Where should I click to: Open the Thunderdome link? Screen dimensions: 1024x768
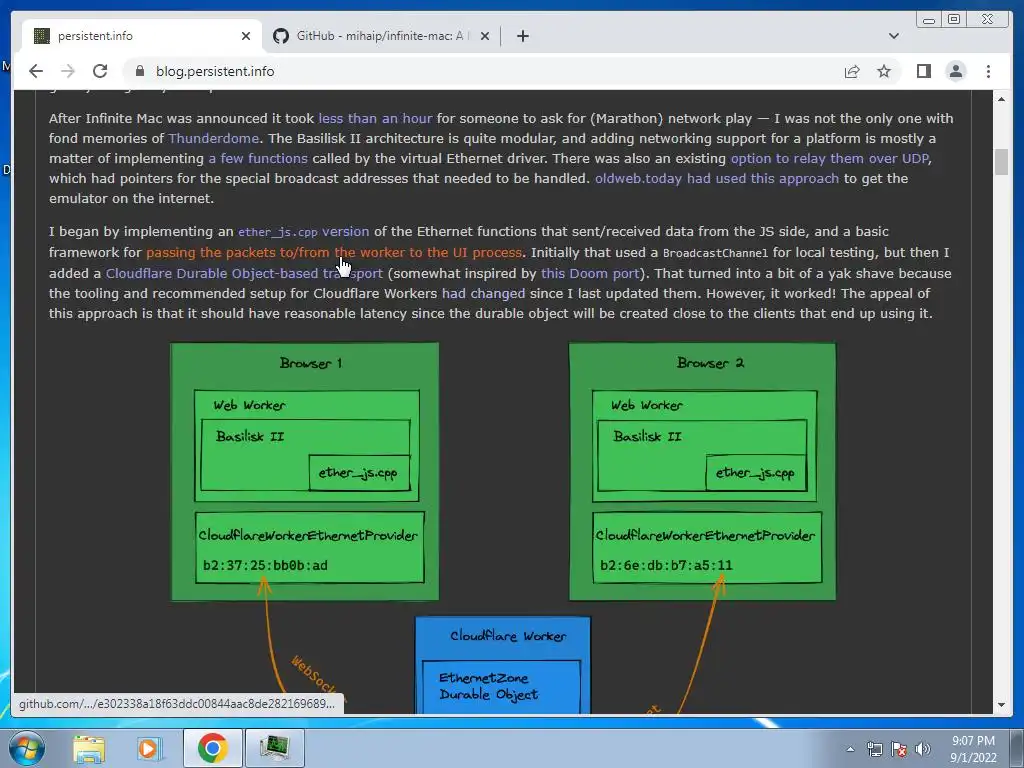[214, 138]
